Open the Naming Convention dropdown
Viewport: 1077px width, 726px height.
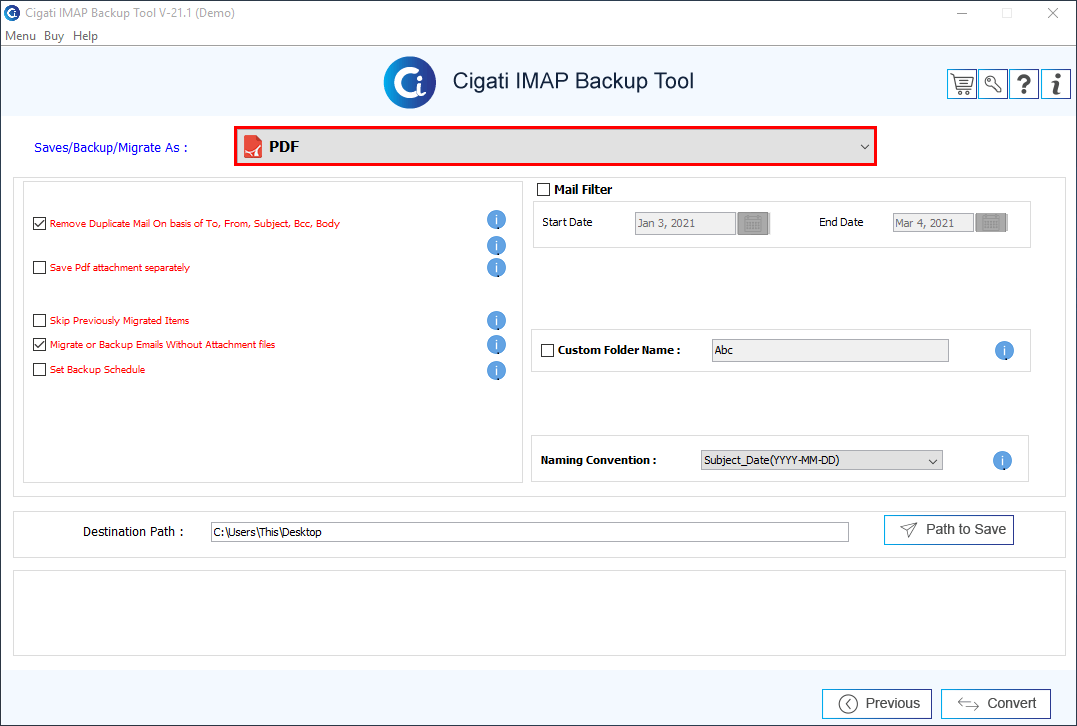821,460
